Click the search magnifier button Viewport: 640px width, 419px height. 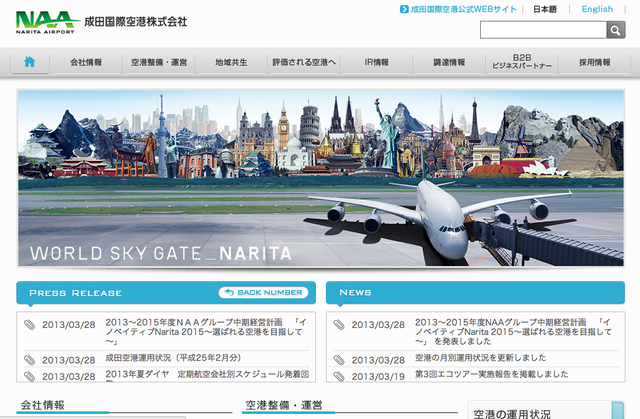point(616,30)
